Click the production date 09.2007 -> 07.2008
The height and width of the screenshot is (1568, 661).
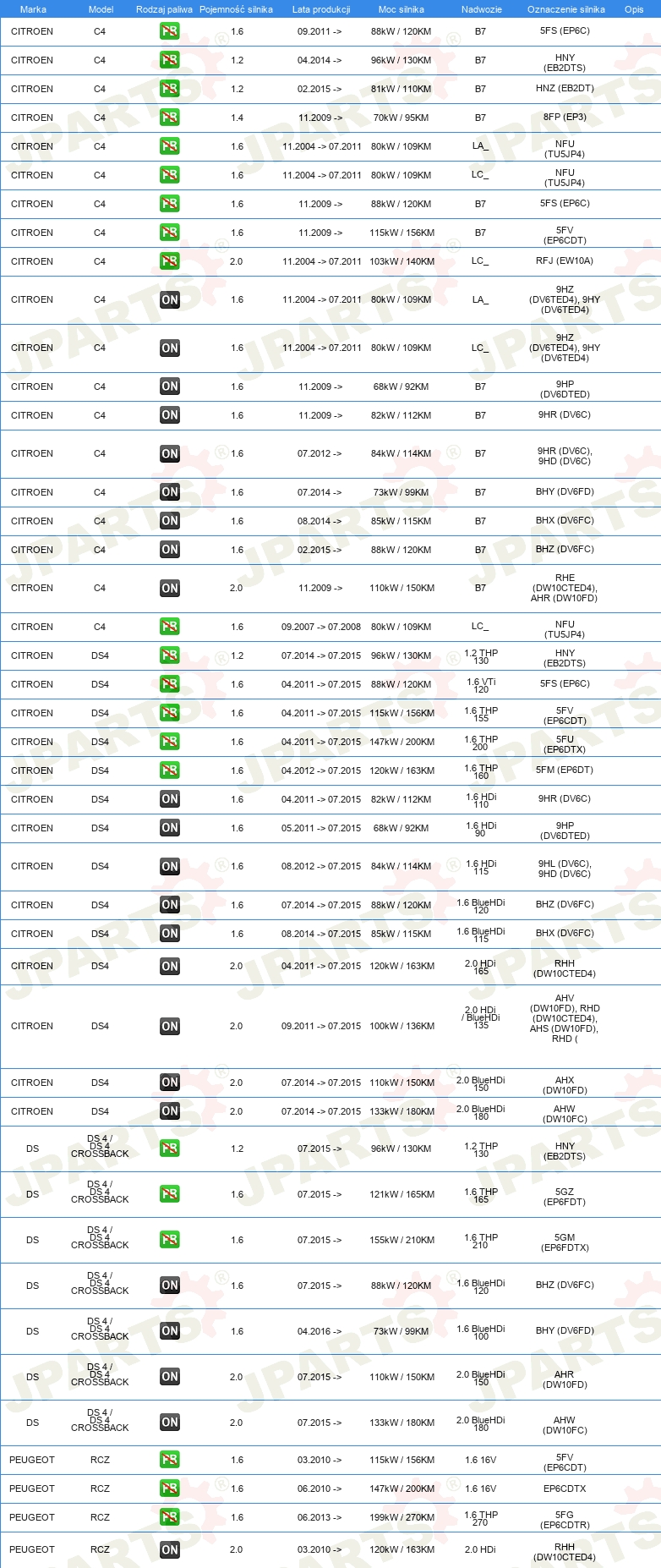(321, 627)
